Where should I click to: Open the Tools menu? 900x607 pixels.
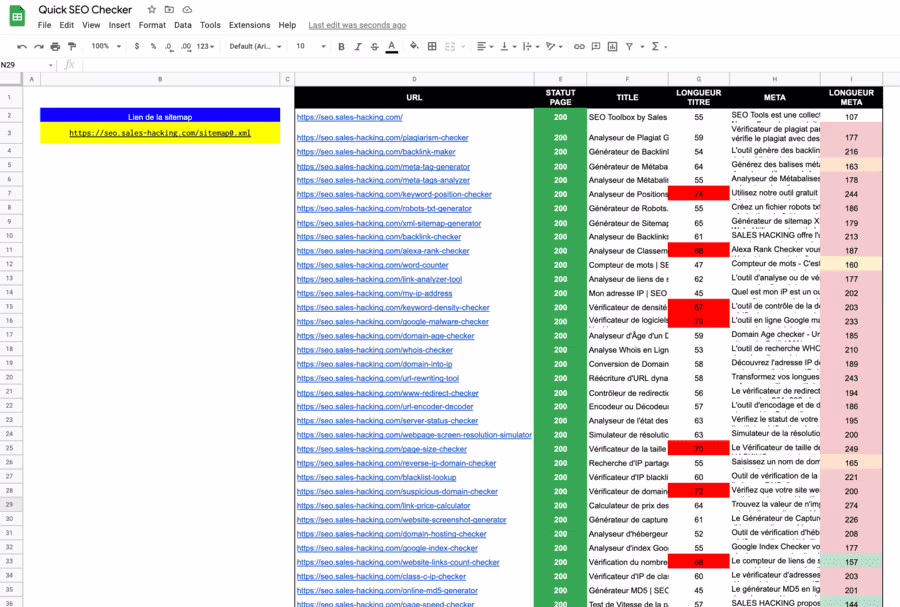pos(210,25)
